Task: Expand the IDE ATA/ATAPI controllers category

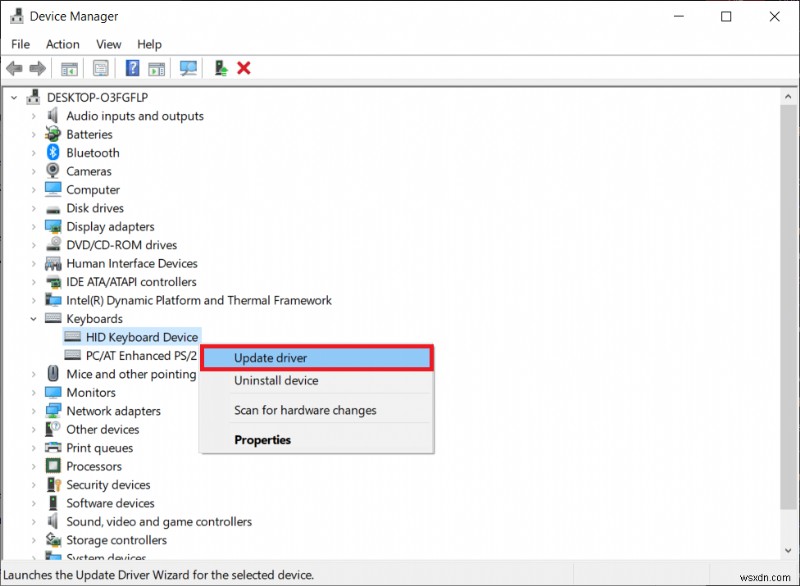Action: pyautogui.click(x=34, y=282)
